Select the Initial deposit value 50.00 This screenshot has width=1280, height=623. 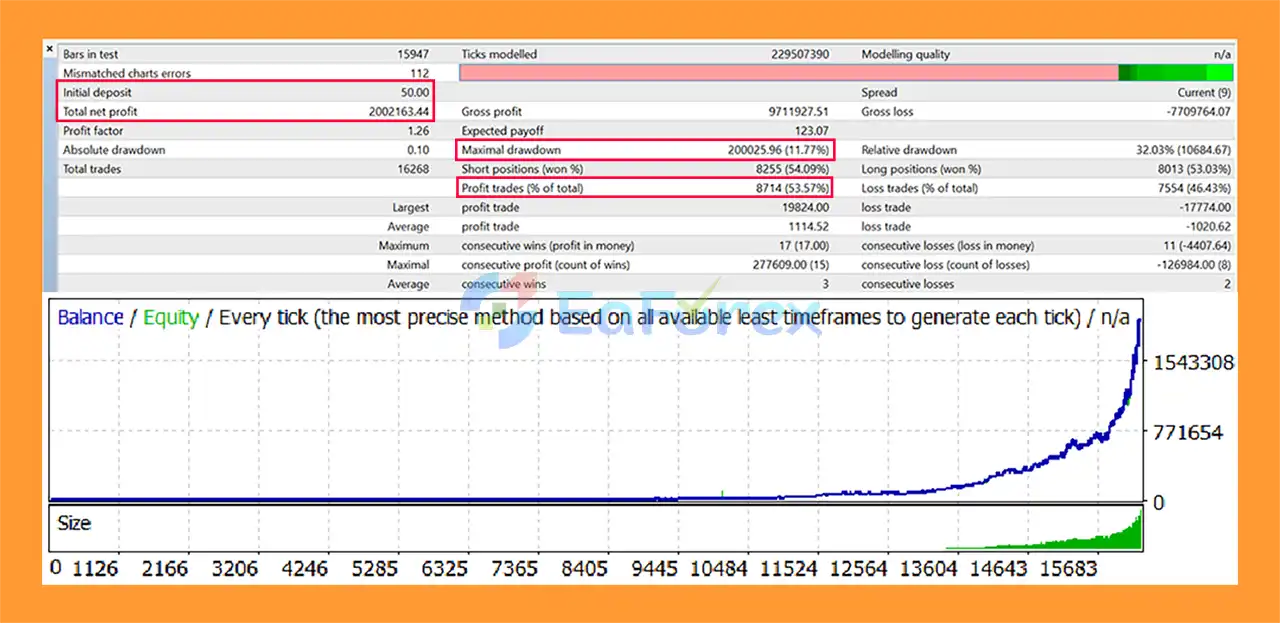point(414,92)
